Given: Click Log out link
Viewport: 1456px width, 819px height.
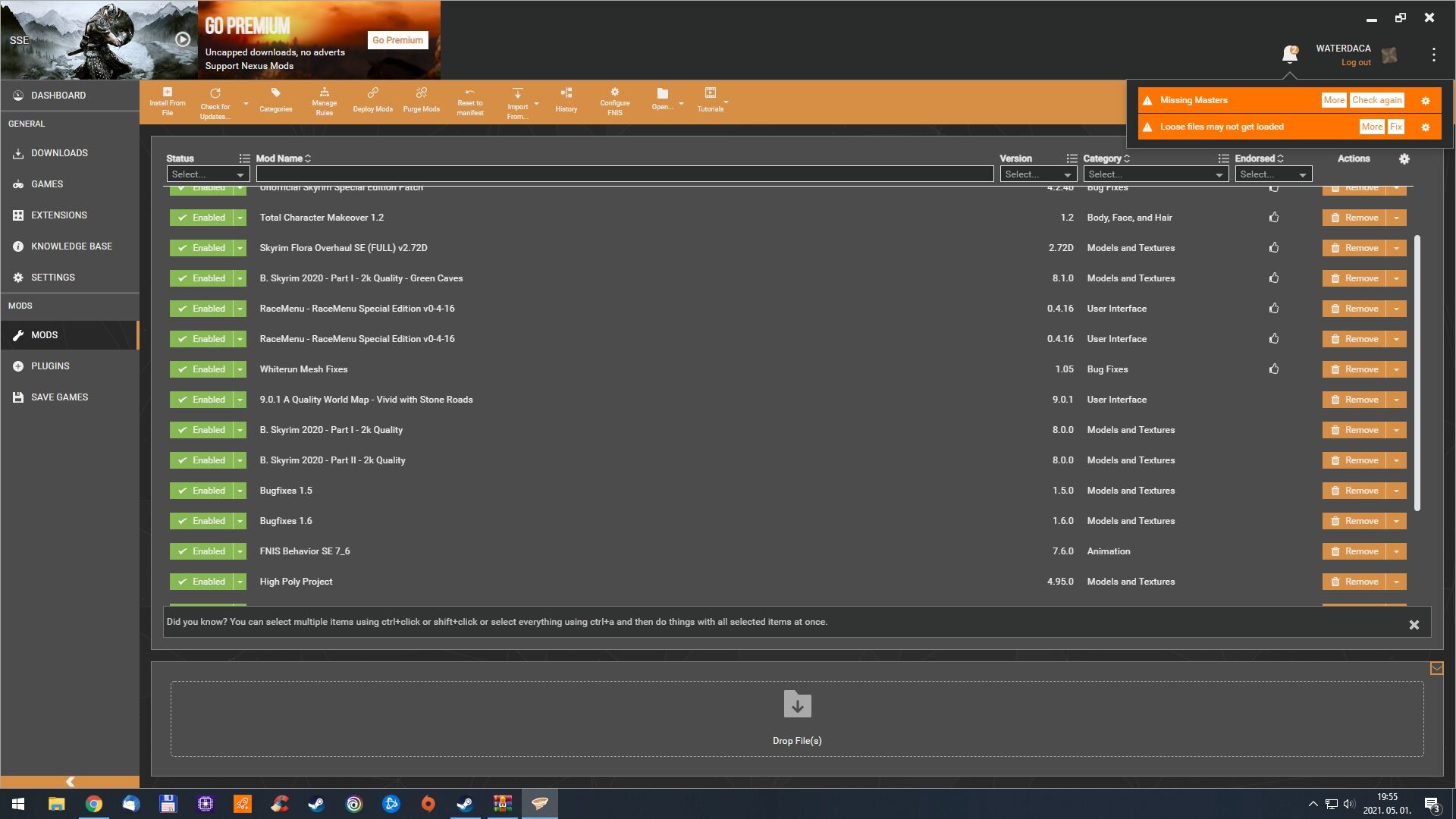Looking at the screenshot, I should click(1355, 63).
